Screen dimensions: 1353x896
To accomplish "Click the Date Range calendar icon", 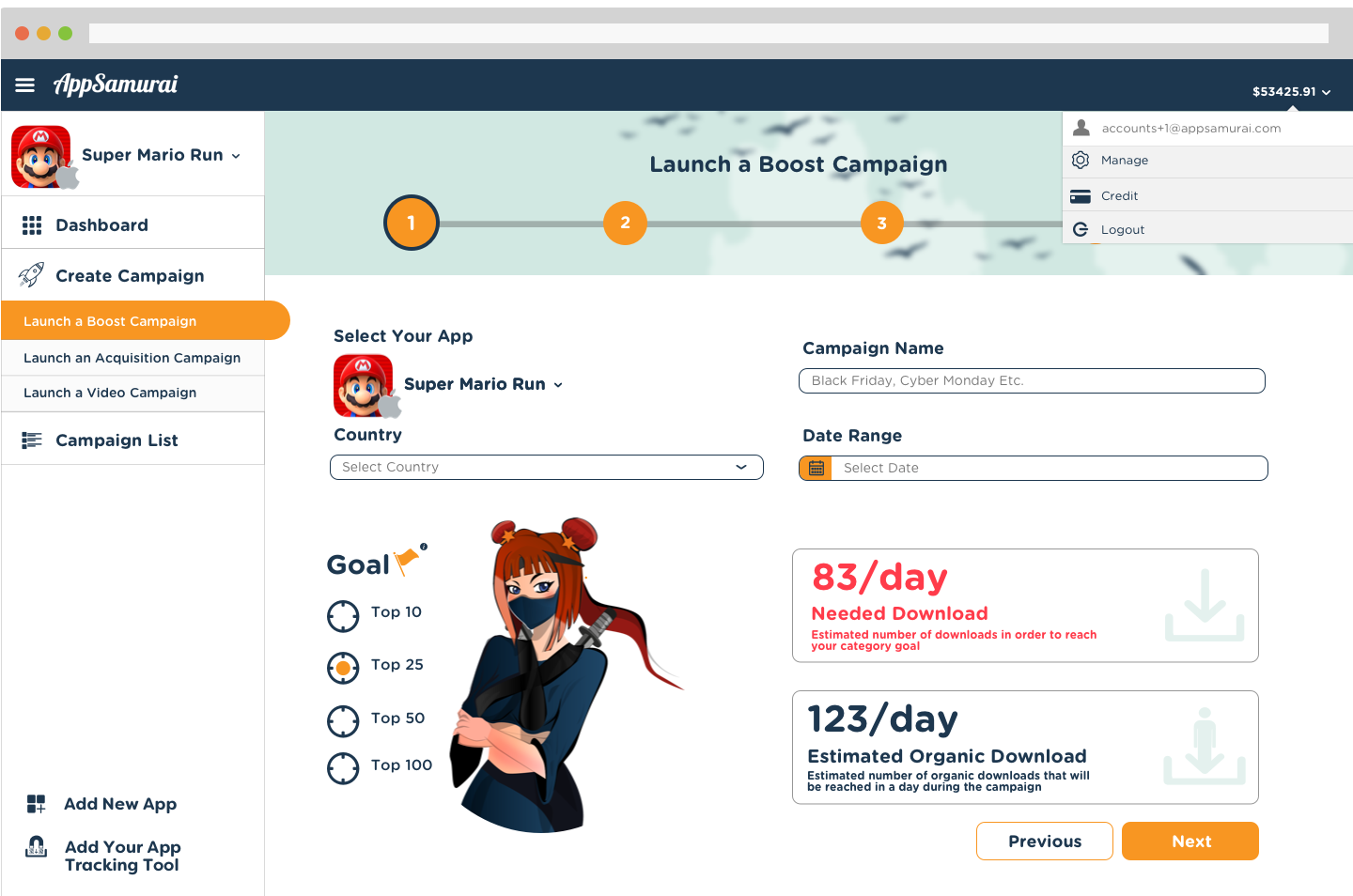I will pos(816,468).
